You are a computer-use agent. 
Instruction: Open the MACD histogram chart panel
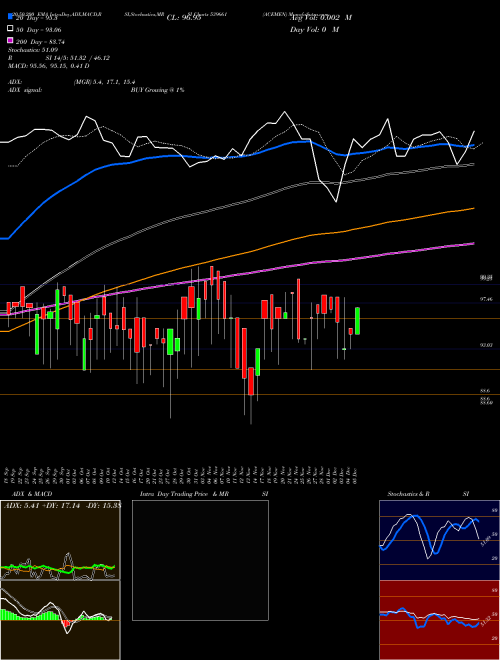point(60,620)
